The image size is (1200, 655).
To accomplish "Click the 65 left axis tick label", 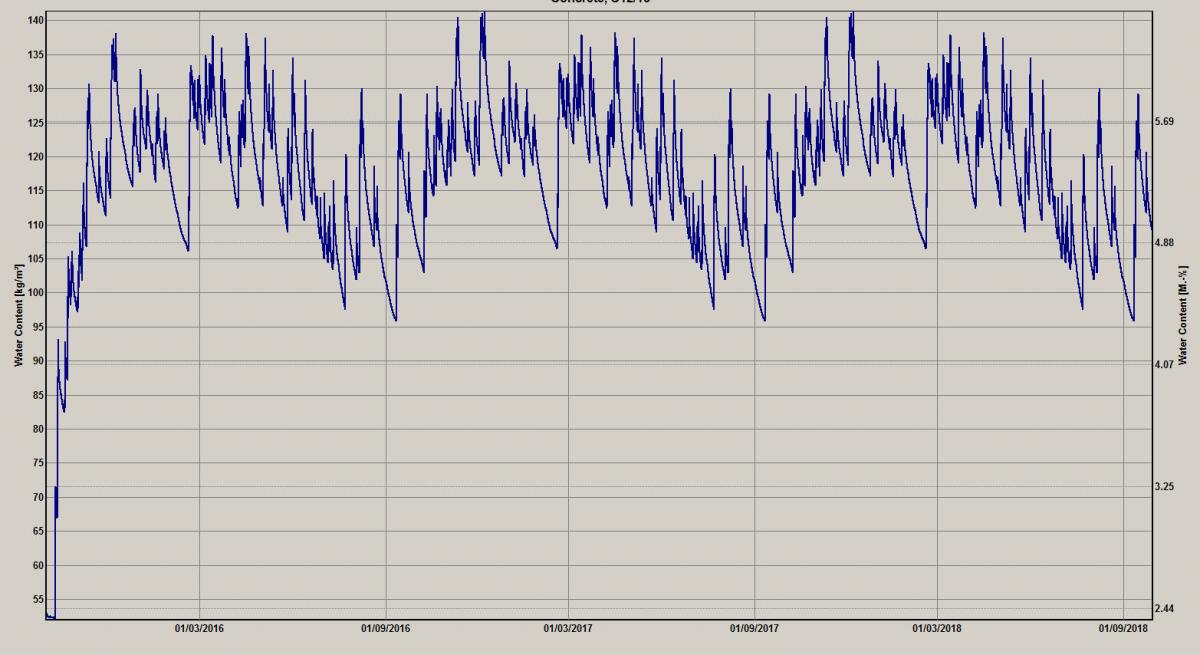I will (38, 531).
